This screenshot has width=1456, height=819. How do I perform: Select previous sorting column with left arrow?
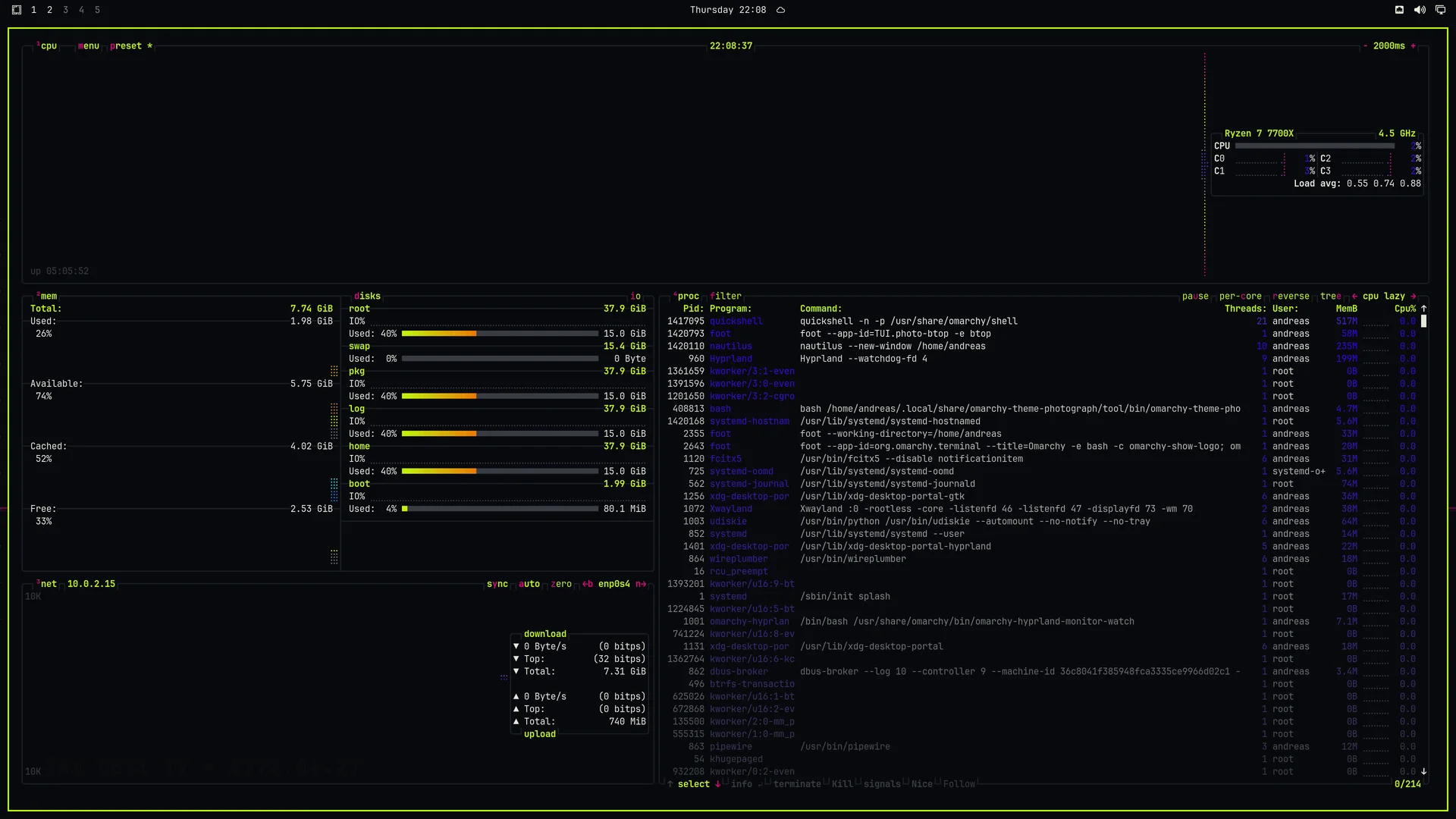coord(1354,297)
